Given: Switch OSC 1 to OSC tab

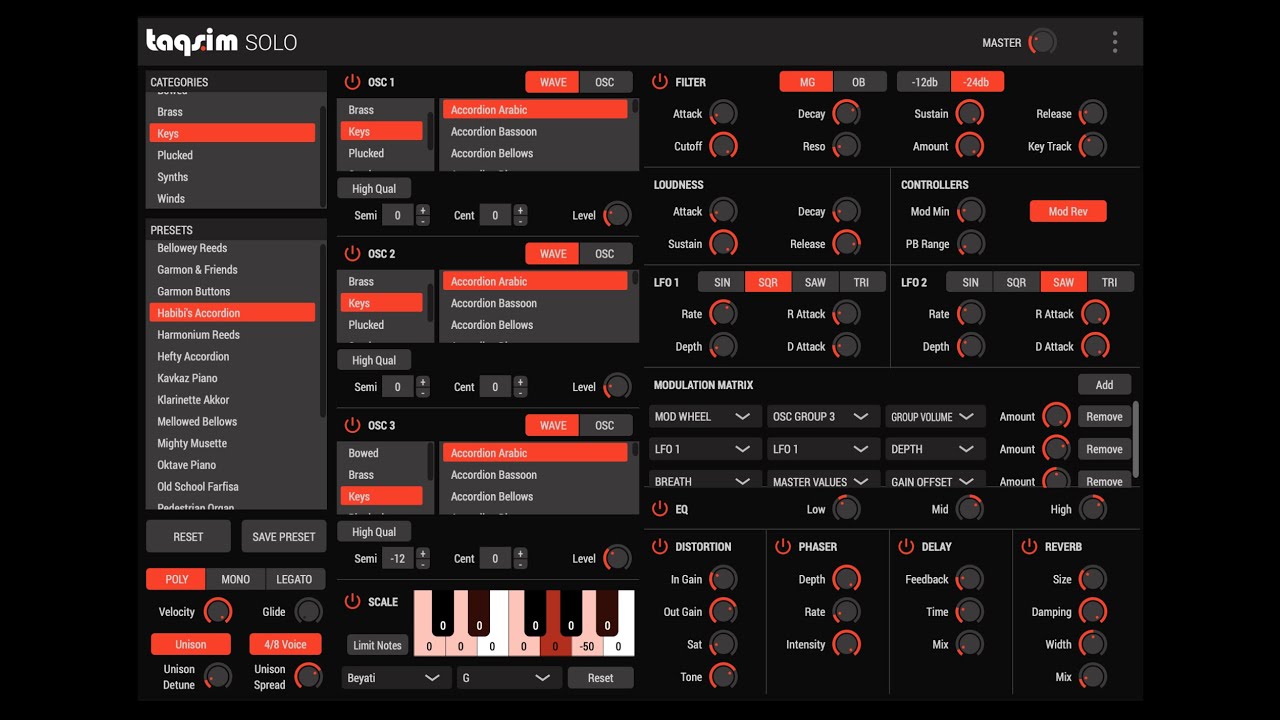Looking at the screenshot, I should pos(605,82).
